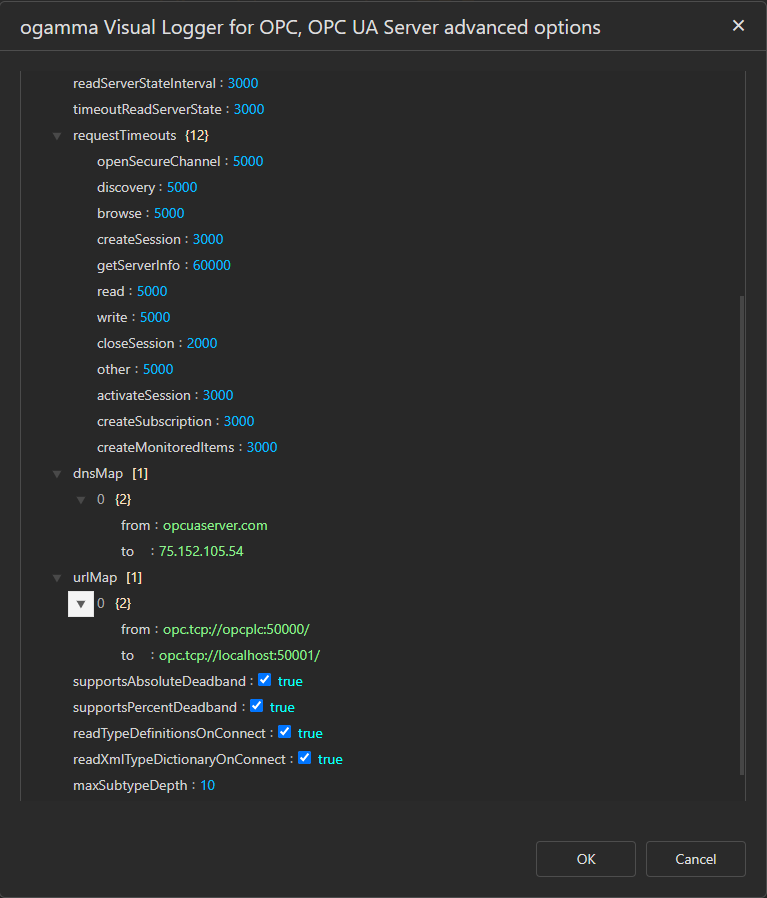Collapse urlMap item 0 entry
This screenshot has width=767, height=898.
click(x=81, y=603)
